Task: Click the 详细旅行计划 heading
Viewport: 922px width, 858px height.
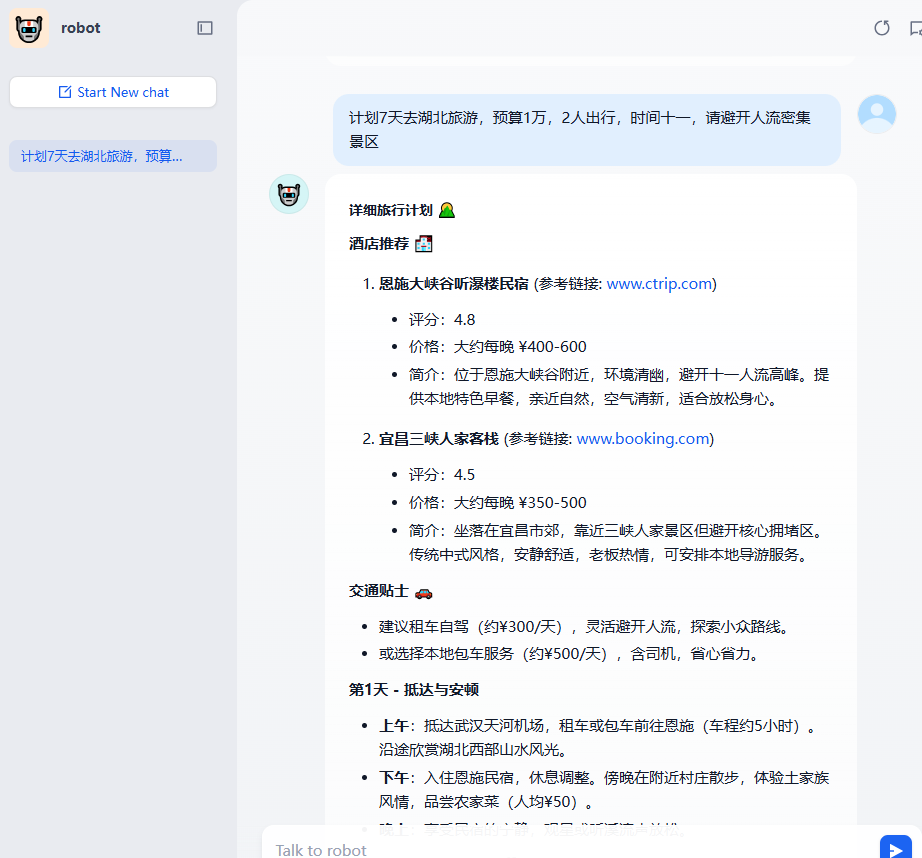Action: click(390, 210)
